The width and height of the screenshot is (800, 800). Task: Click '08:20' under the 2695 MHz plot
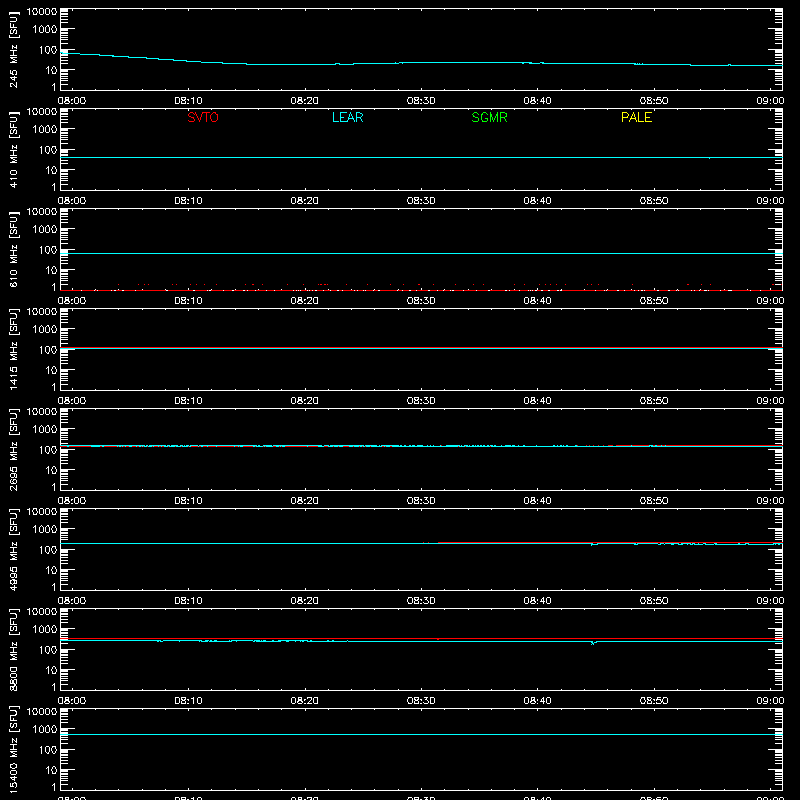[305, 501]
